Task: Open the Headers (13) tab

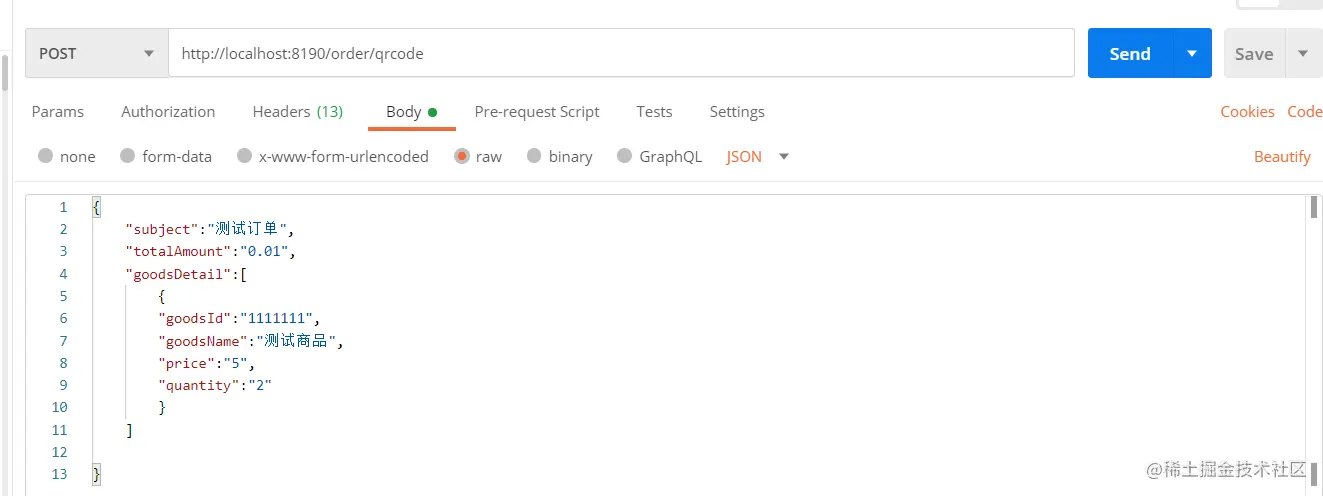Action: [298, 112]
